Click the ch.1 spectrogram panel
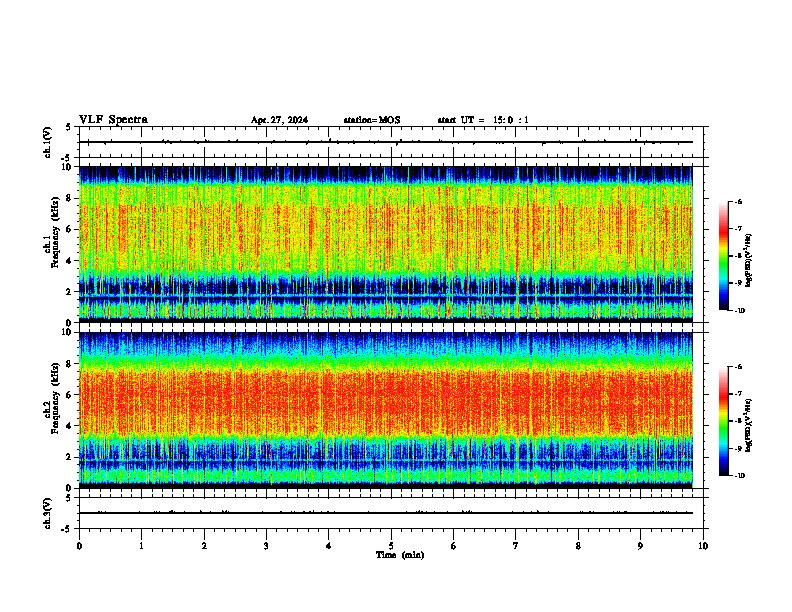Viewport: 792px width, 612px height. [386, 244]
